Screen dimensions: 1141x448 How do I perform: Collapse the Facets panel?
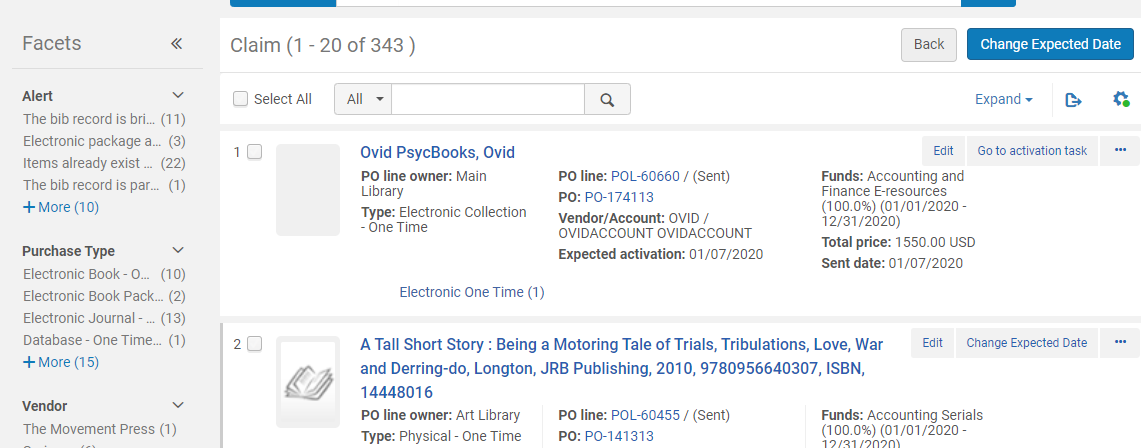pos(176,44)
